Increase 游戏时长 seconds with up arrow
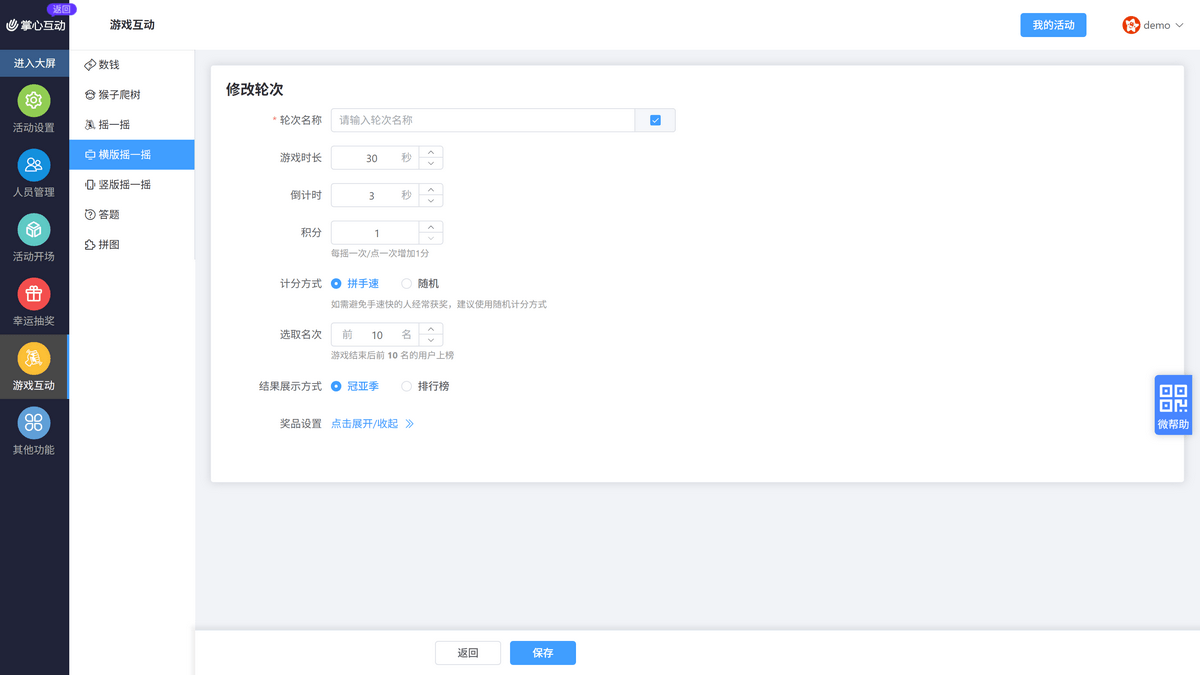This screenshot has width=1200, height=675. pyautogui.click(x=431, y=152)
